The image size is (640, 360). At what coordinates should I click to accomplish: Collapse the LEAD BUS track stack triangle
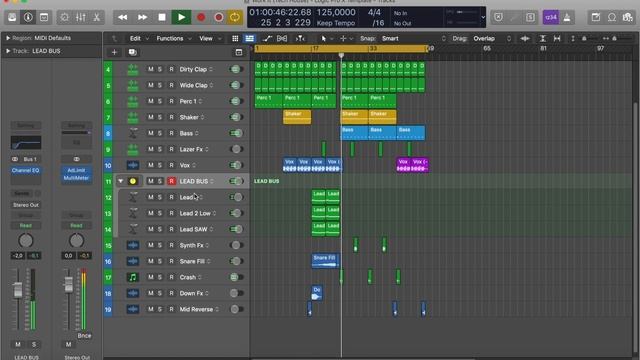click(x=121, y=181)
